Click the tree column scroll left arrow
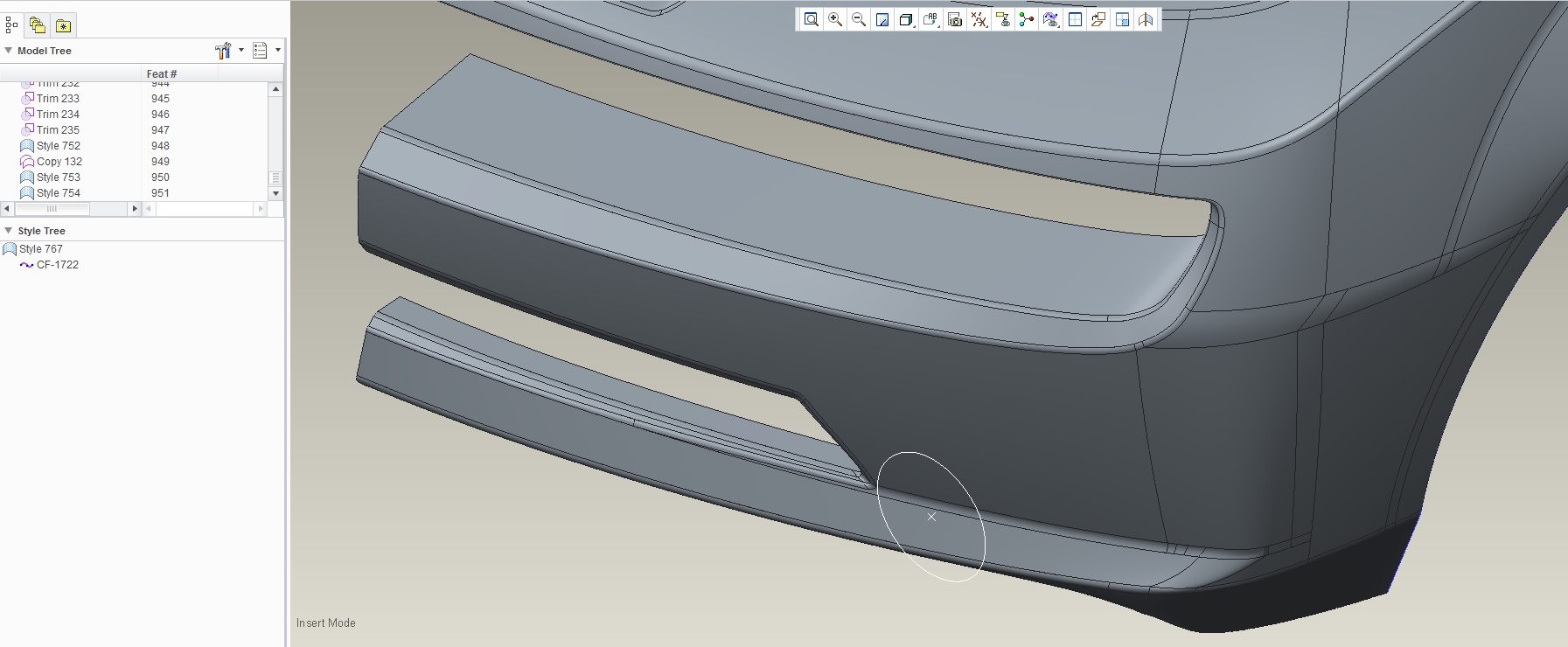The width and height of the screenshot is (1568, 647). [x=7, y=209]
